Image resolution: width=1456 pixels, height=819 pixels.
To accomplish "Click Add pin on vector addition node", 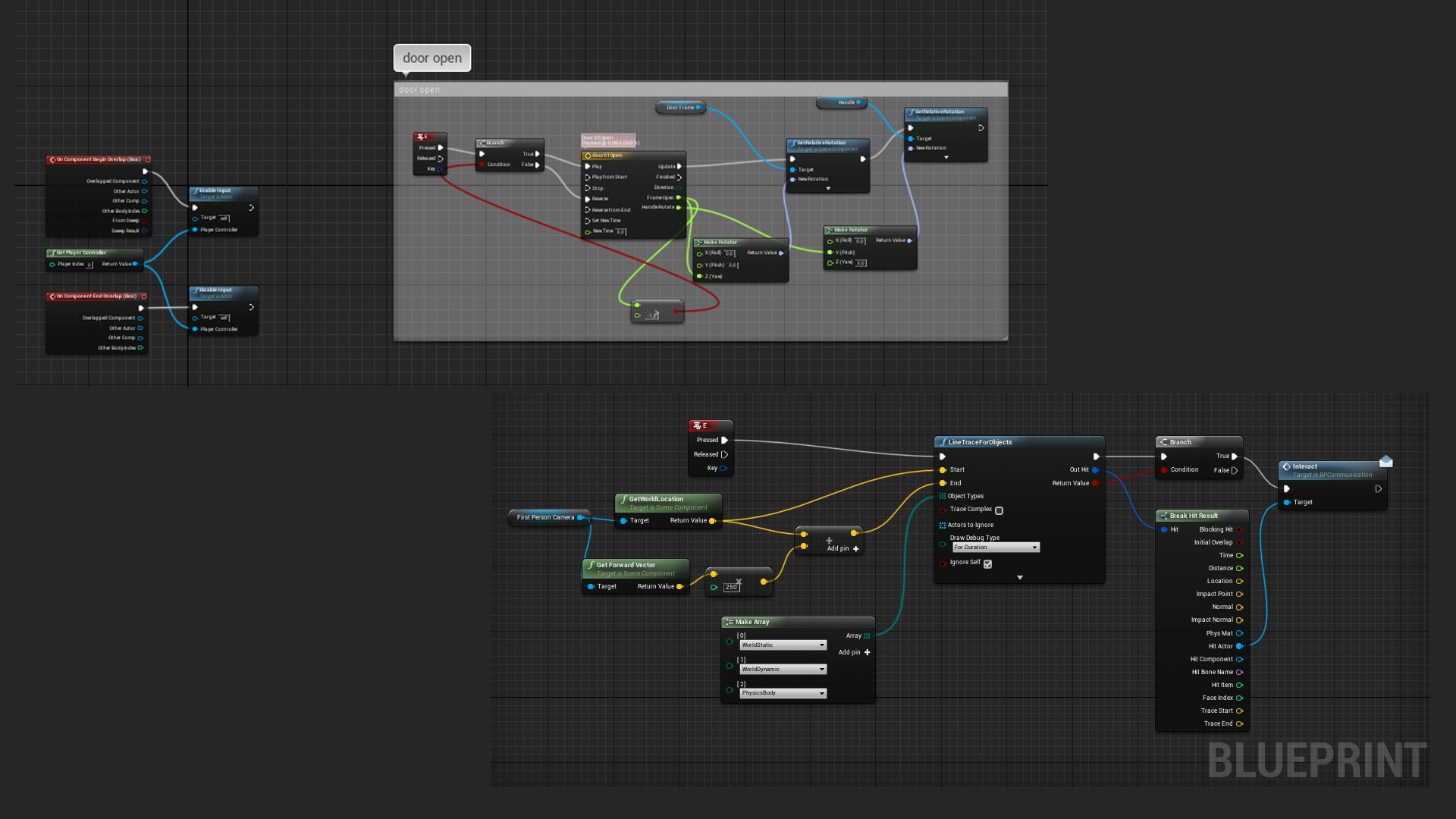I will [843, 548].
